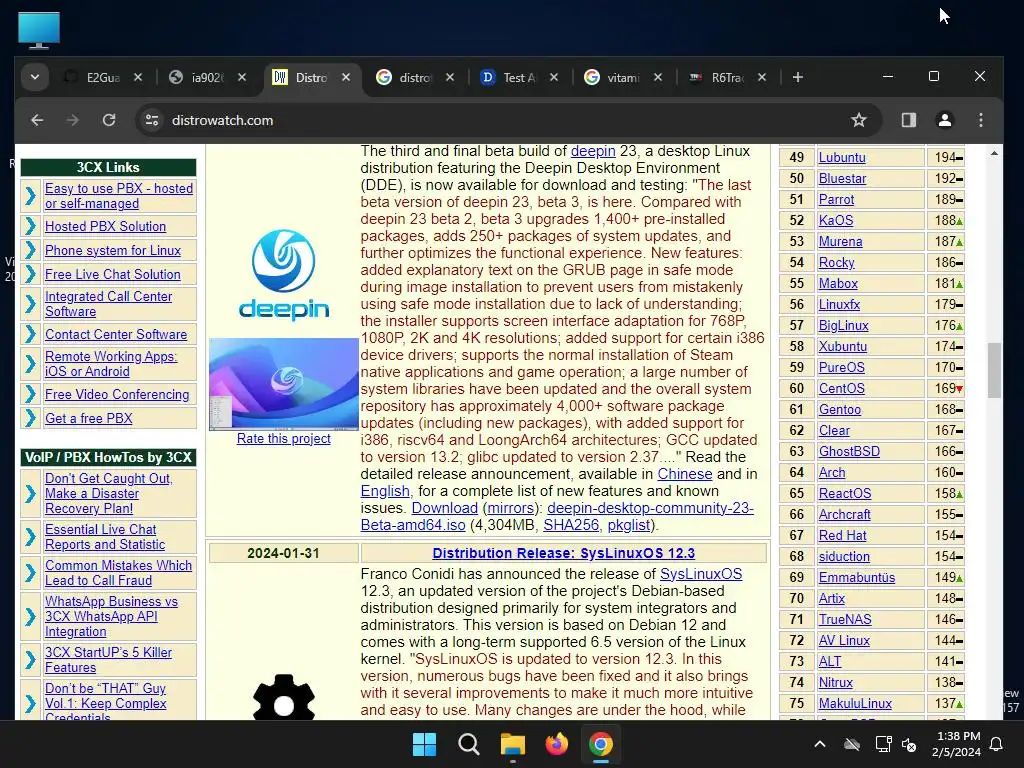Open Contact Center Software link
Image resolution: width=1024 pixels, height=768 pixels.
coord(116,334)
